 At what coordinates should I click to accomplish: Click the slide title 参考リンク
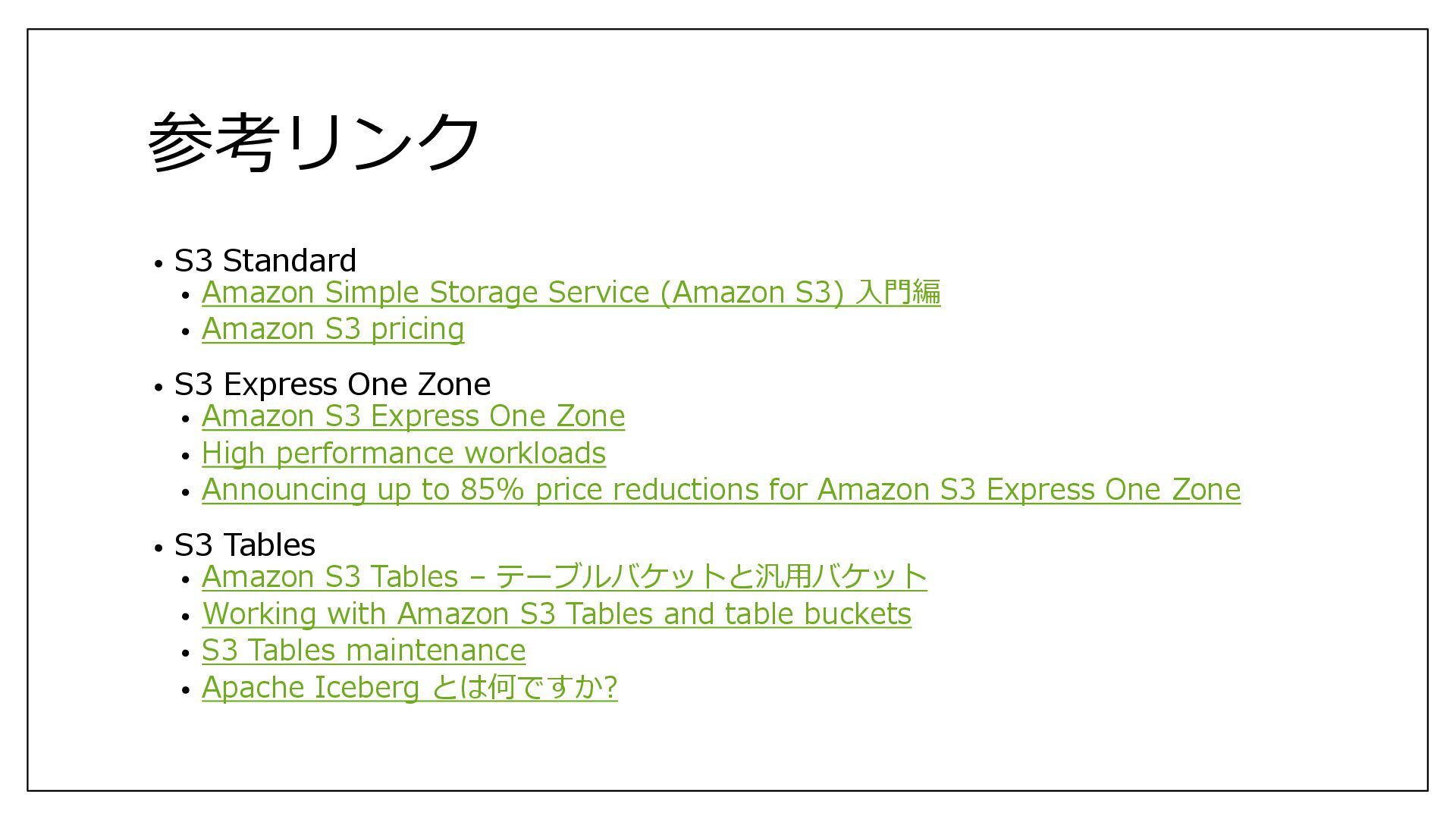coord(314,142)
